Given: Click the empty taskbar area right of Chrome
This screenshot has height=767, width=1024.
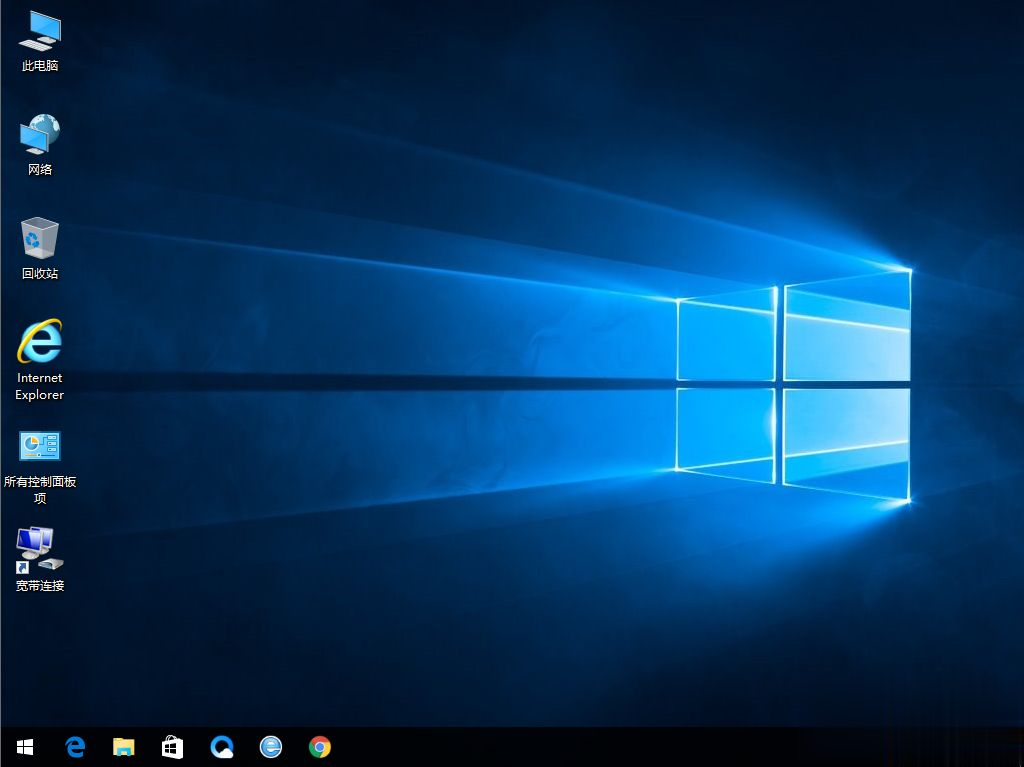Looking at the screenshot, I should (x=600, y=746).
